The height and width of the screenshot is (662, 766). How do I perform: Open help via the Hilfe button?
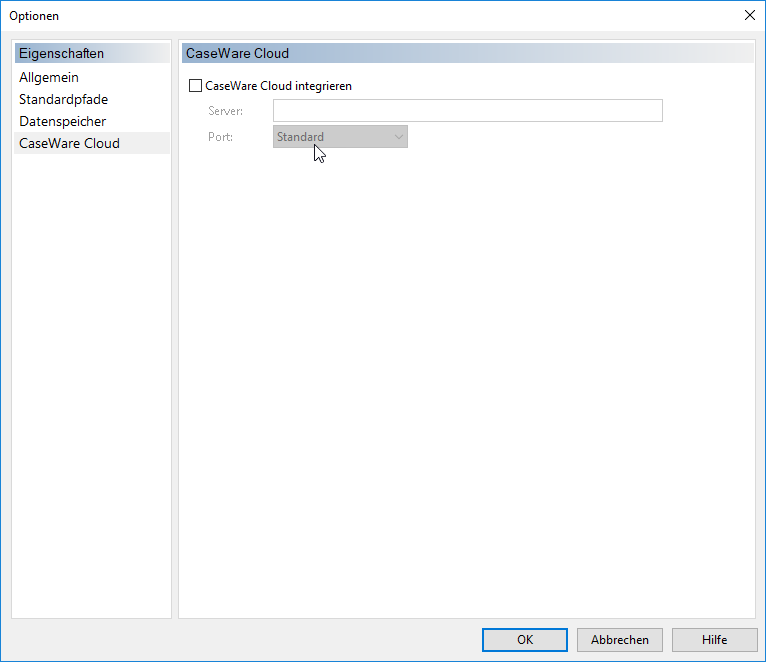click(714, 640)
